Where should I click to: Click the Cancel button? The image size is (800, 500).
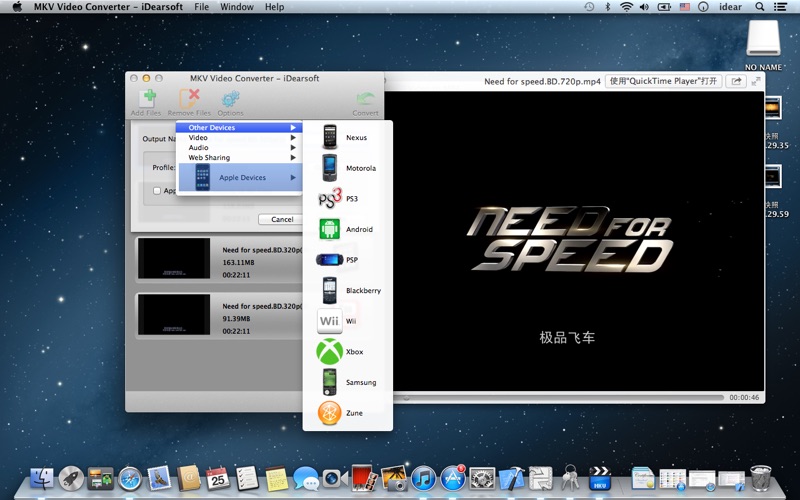coord(282,219)
